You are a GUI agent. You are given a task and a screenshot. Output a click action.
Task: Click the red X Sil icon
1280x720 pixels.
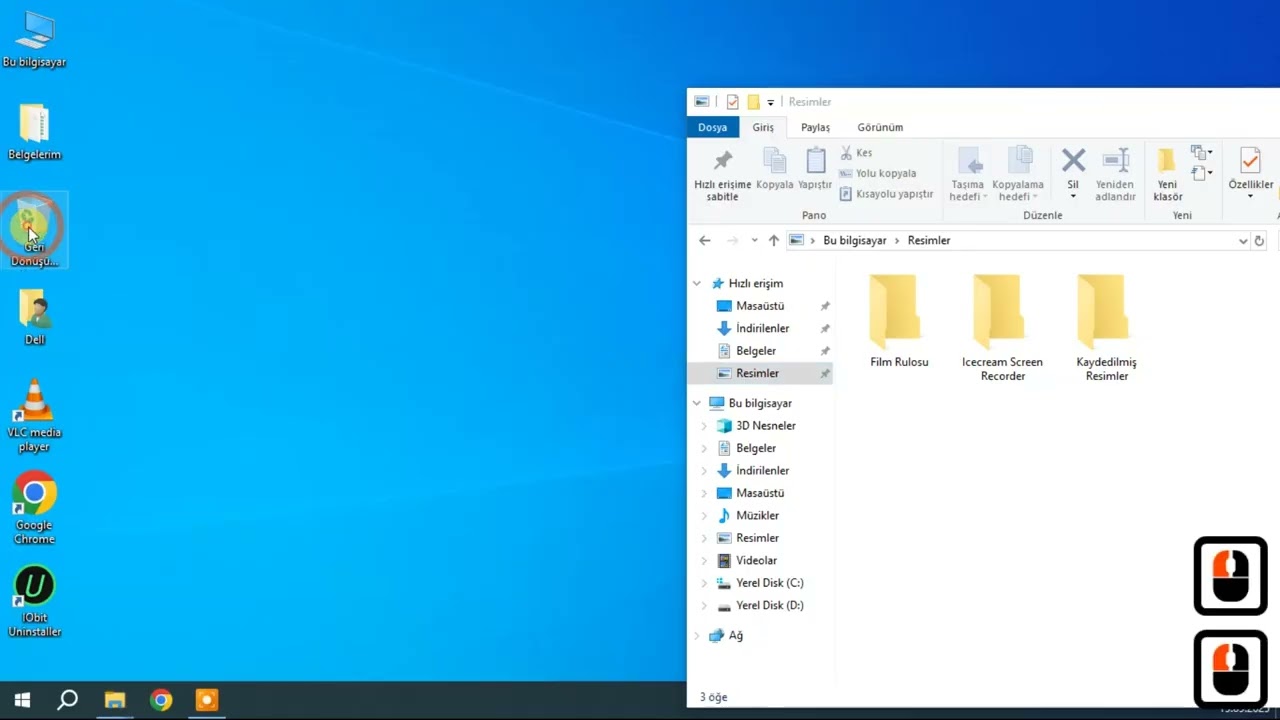[1073, 160]
